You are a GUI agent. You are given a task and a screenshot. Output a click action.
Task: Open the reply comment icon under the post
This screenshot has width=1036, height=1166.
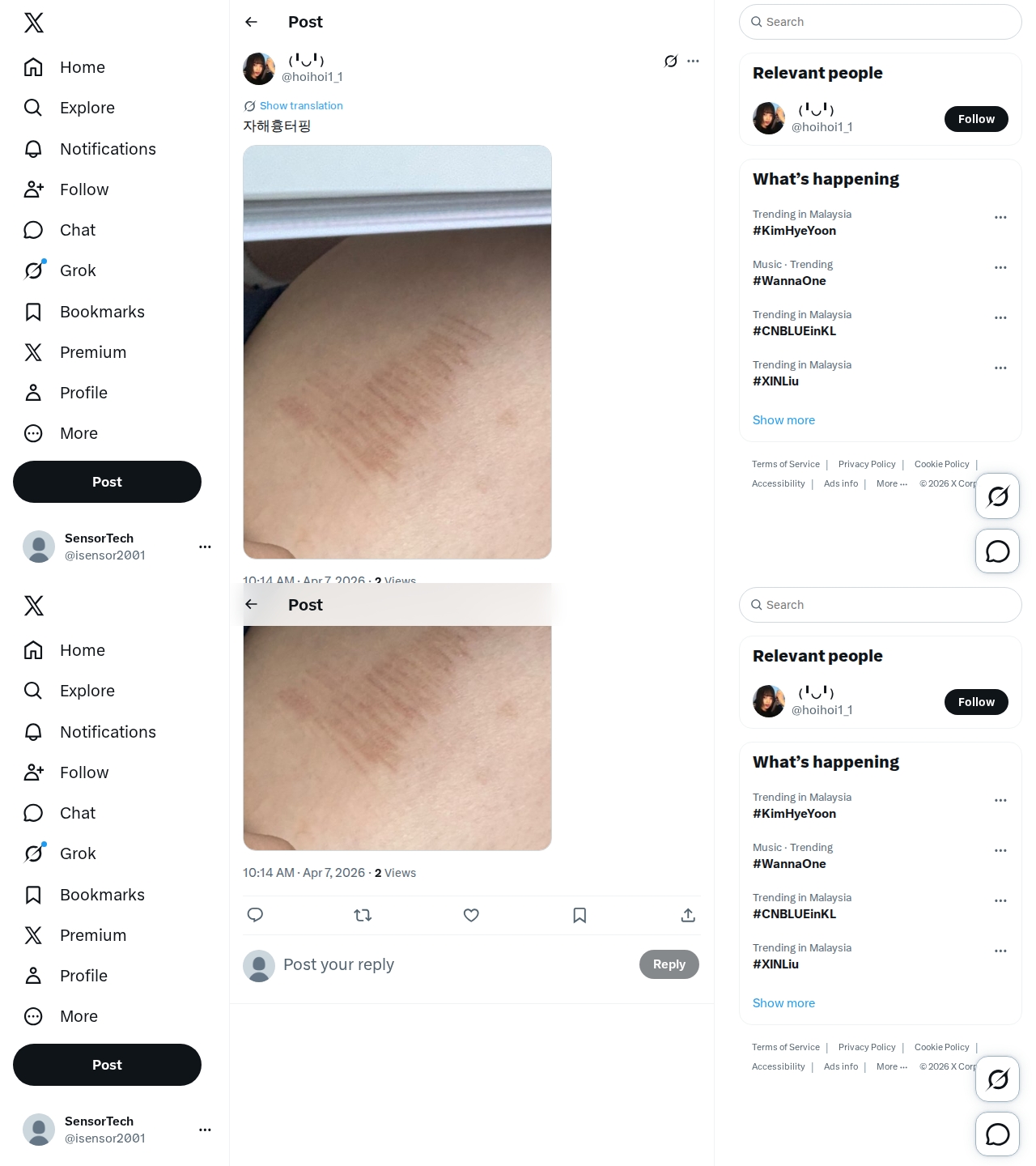255,915
